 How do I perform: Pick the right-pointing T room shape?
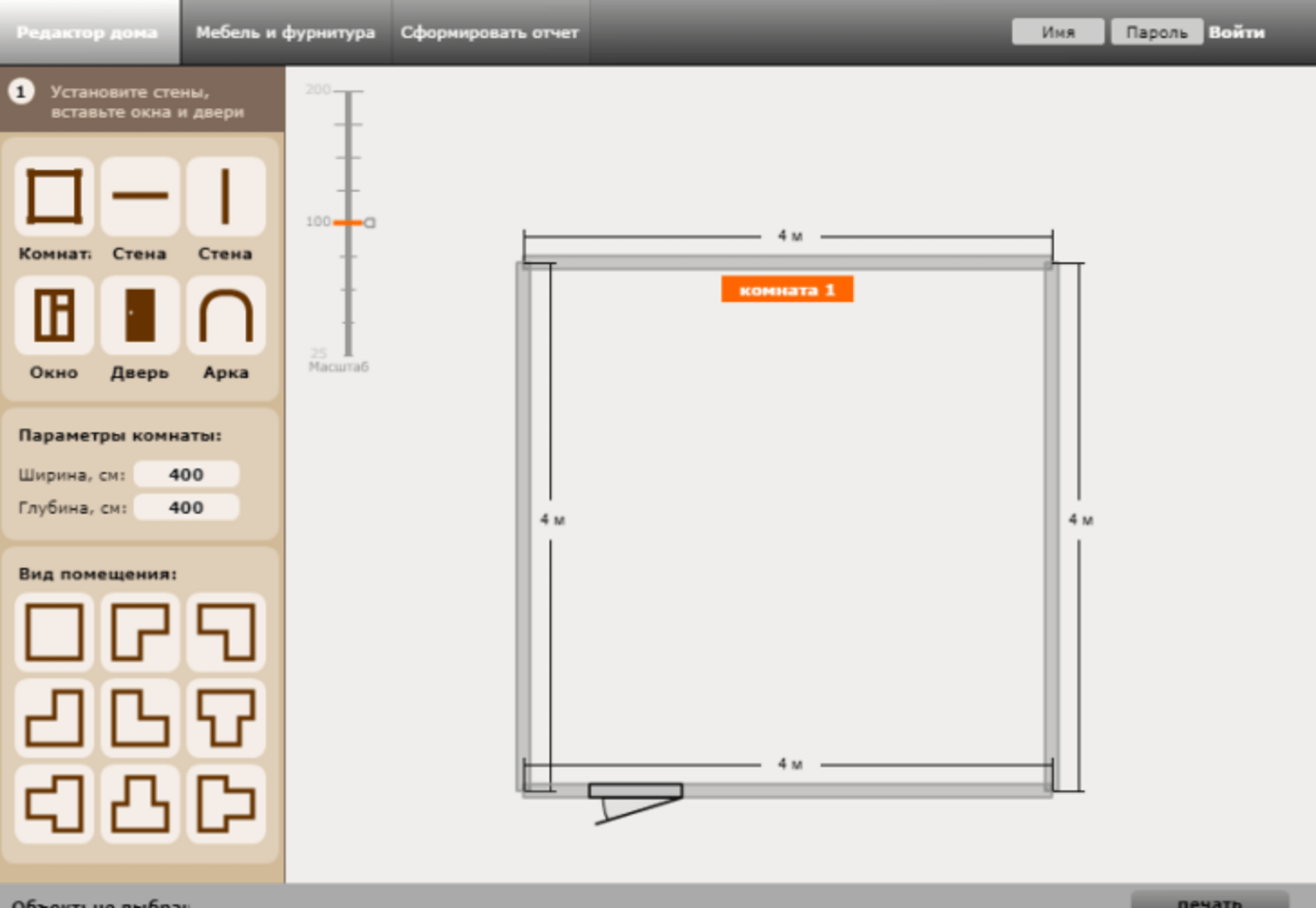[x=225, y=804]
